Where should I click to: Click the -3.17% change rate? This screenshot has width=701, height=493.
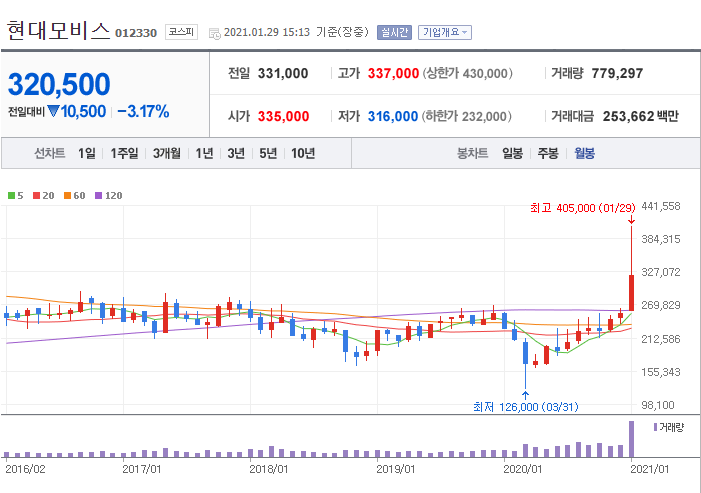point(143,111)
